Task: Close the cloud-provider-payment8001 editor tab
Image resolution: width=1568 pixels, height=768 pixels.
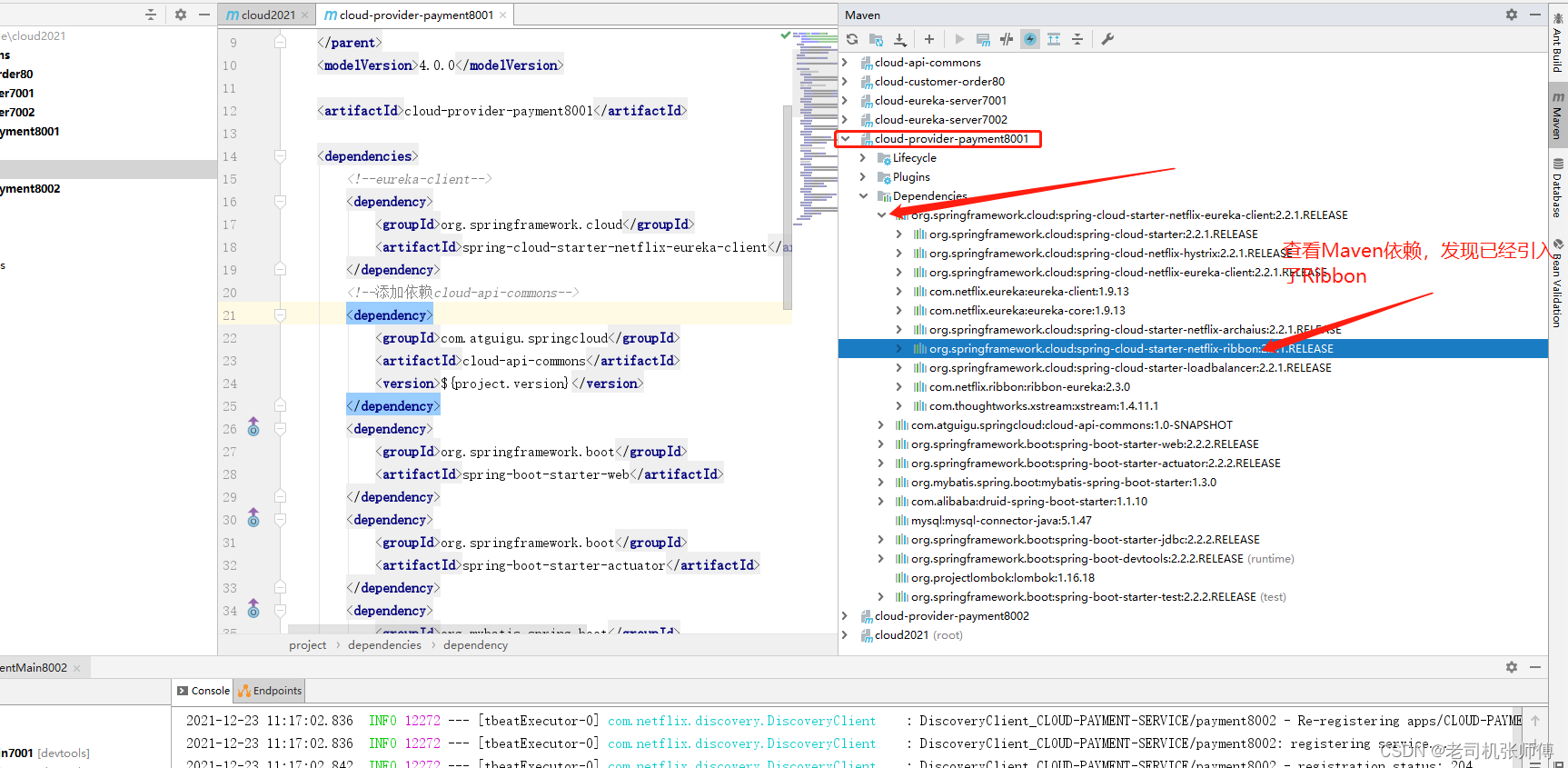Action: pos(502,15)
